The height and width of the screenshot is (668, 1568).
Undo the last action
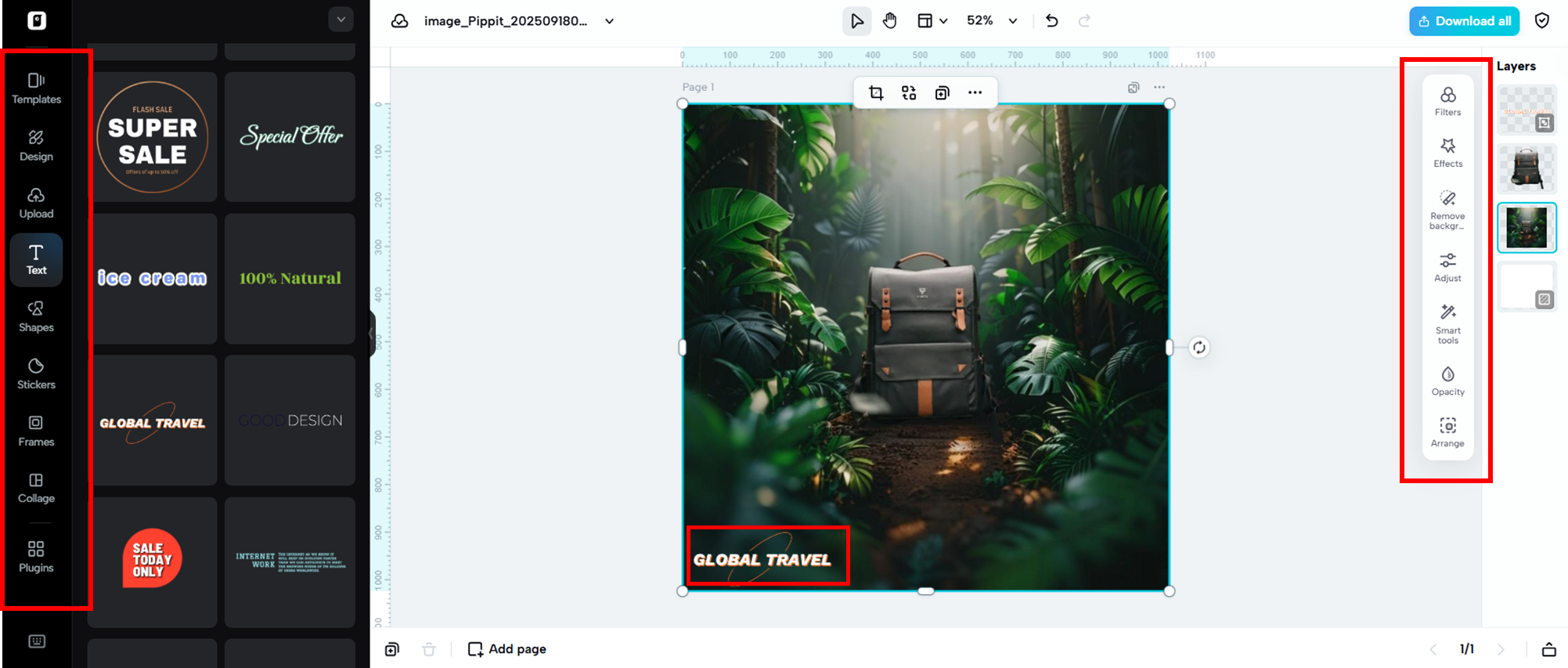tap(1052, 21)
